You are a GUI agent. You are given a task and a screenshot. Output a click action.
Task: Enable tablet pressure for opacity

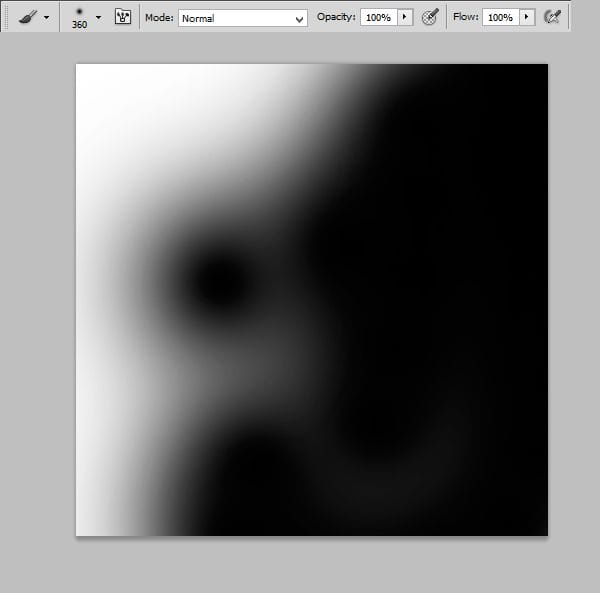pyautogui.click(x=430, y=17)
